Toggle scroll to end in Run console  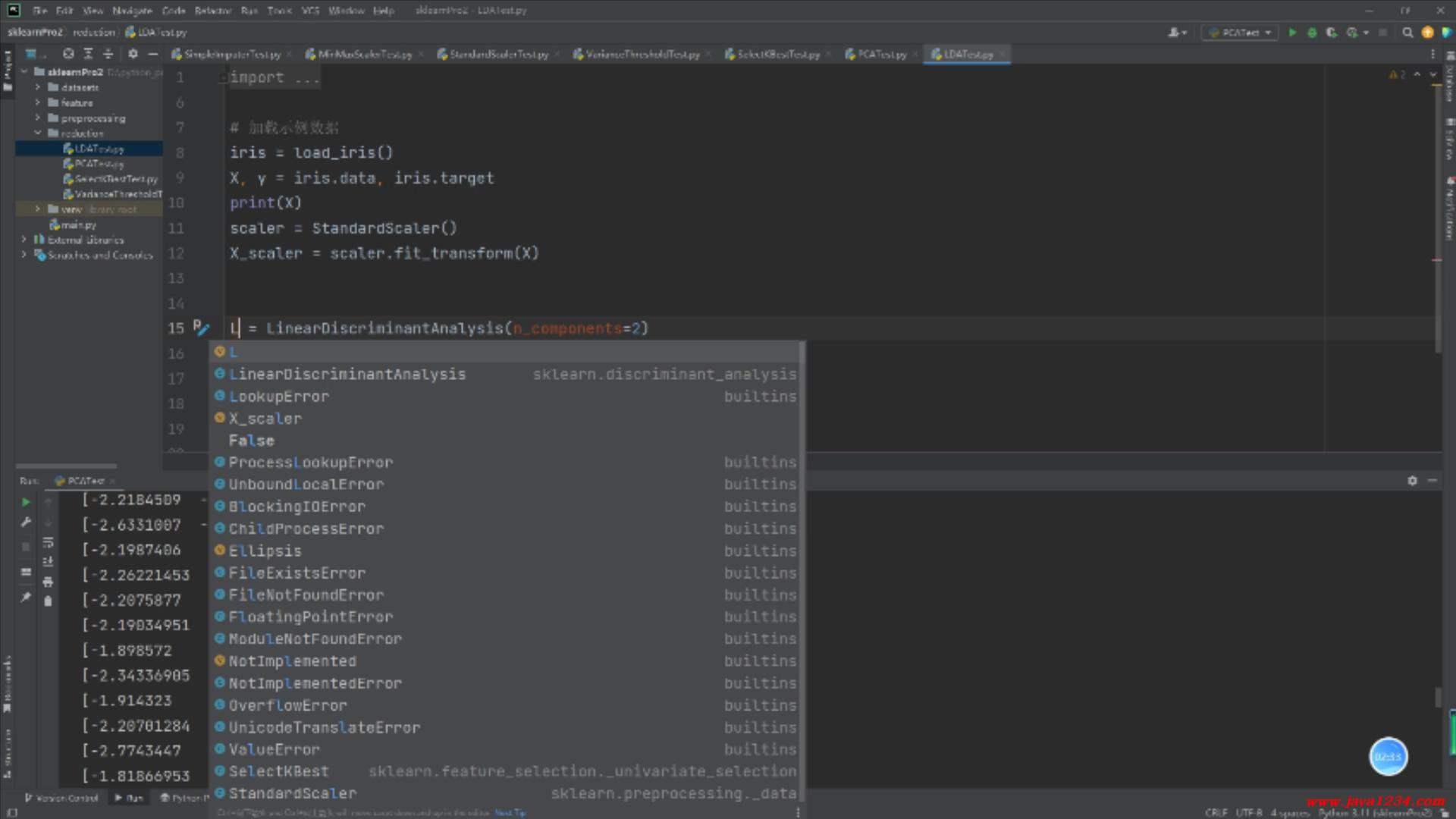48,562
